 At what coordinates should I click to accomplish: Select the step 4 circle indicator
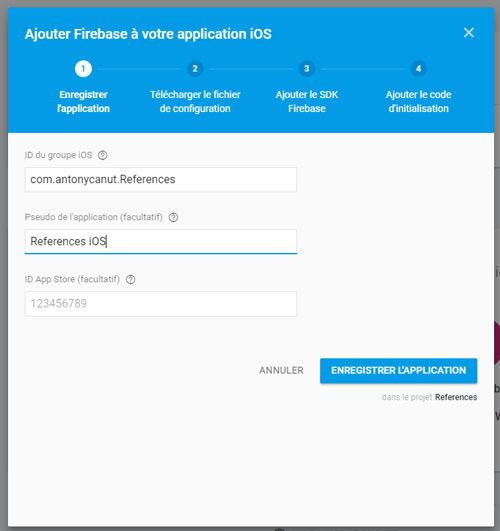click(418, 69)
